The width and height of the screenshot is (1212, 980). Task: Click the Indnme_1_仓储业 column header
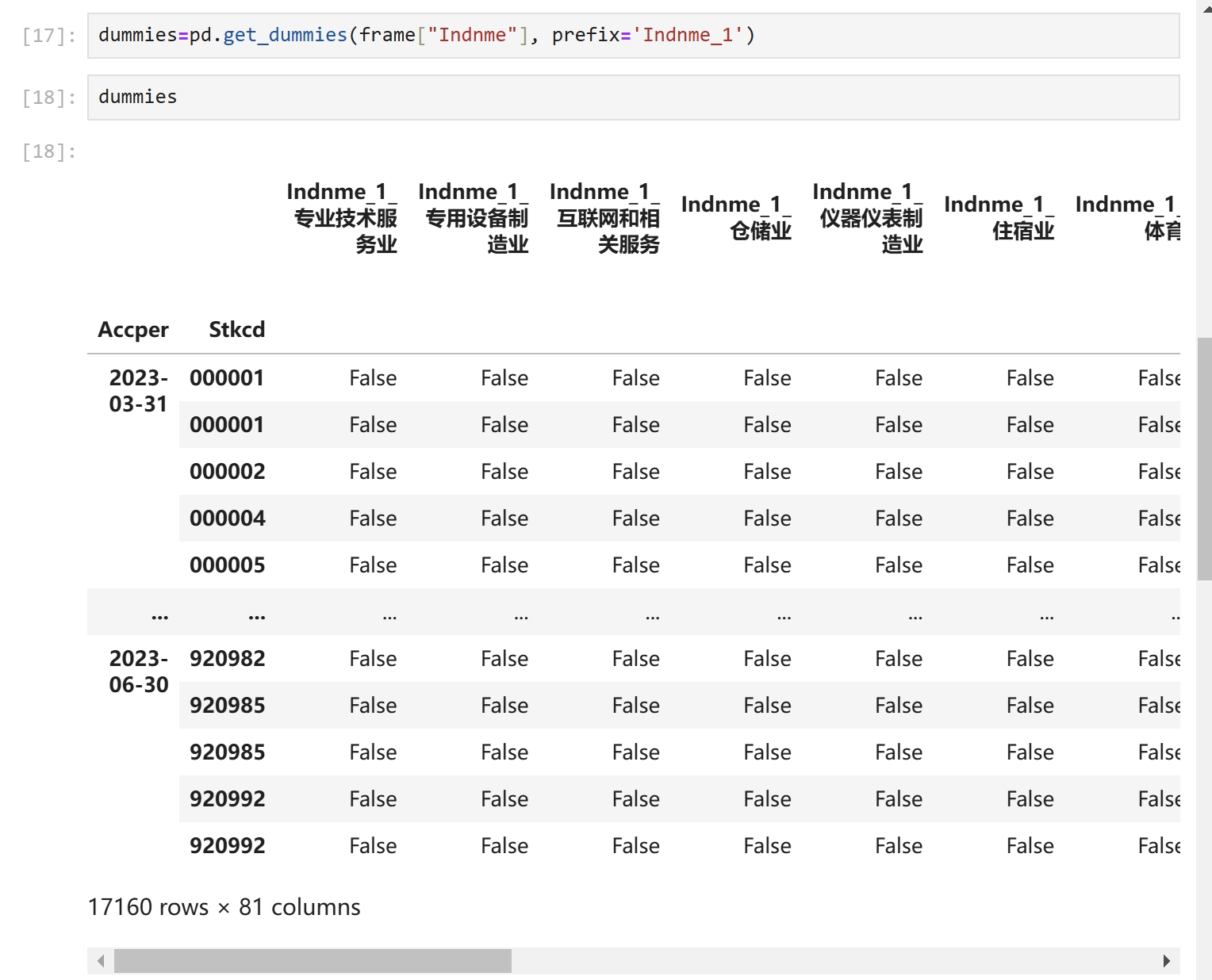736,217
